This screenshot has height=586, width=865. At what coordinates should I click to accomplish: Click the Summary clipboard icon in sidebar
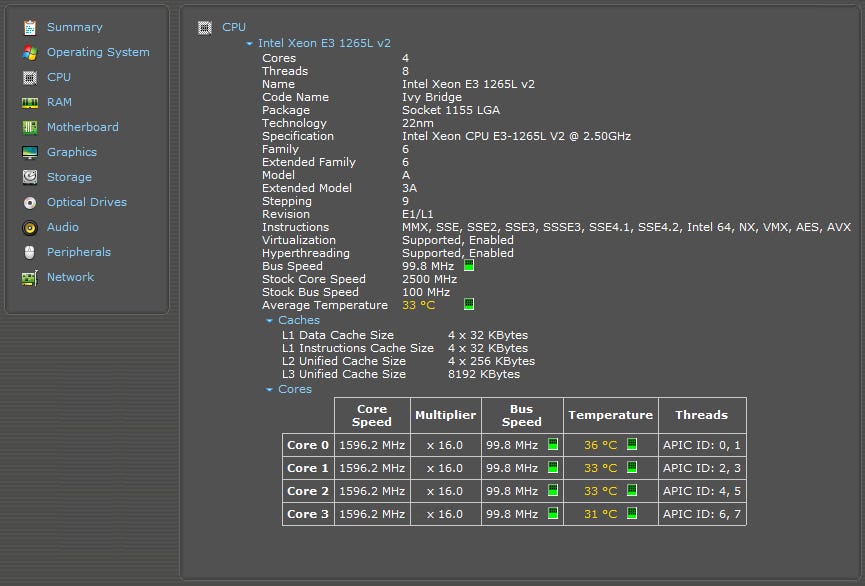tap(29, 27)
